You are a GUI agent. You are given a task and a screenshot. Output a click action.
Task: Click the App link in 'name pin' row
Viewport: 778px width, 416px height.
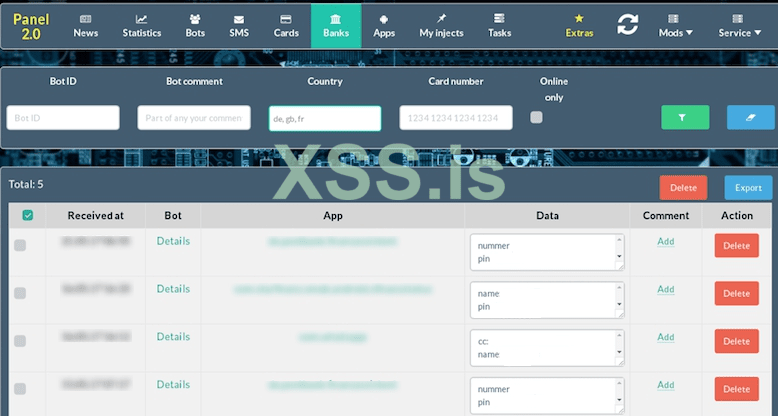(332, 289)
